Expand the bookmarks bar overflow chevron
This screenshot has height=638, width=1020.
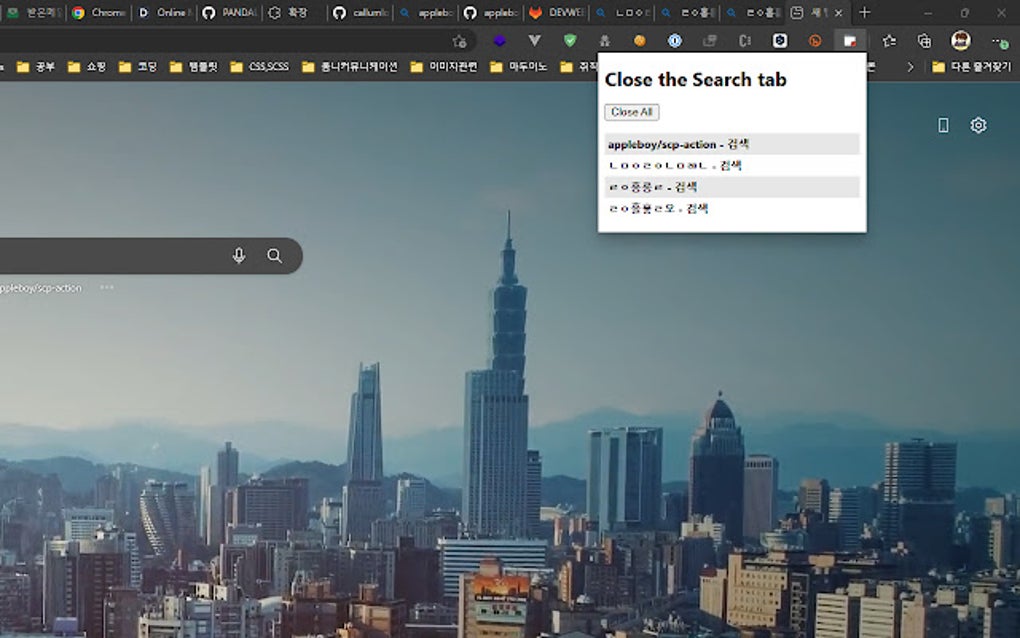[x=910, y=66]
